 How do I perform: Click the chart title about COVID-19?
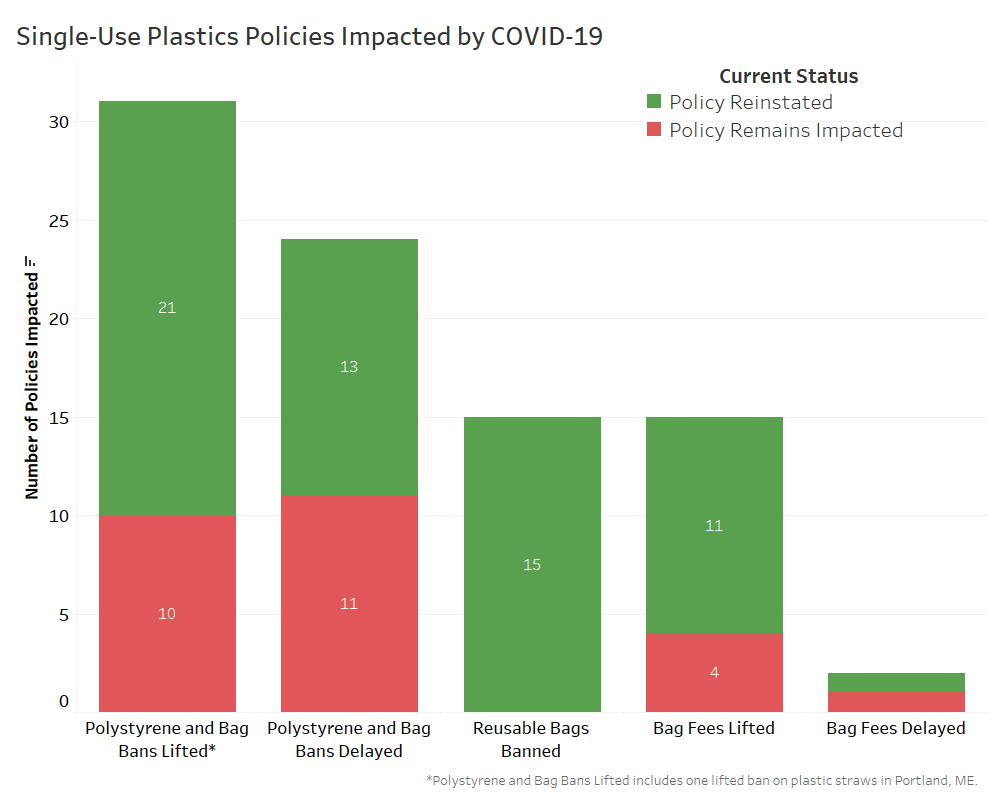[310, 37]
